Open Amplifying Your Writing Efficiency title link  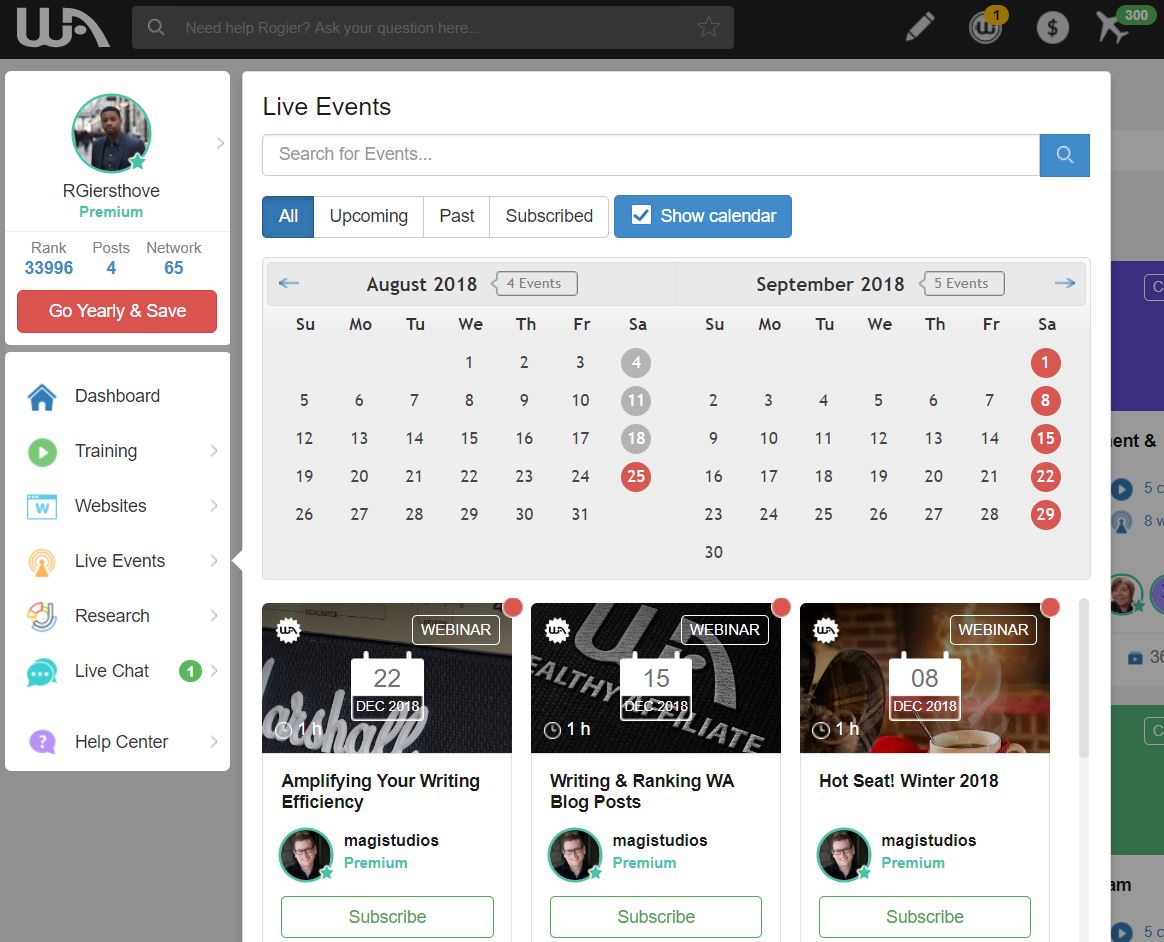[381, 791]
